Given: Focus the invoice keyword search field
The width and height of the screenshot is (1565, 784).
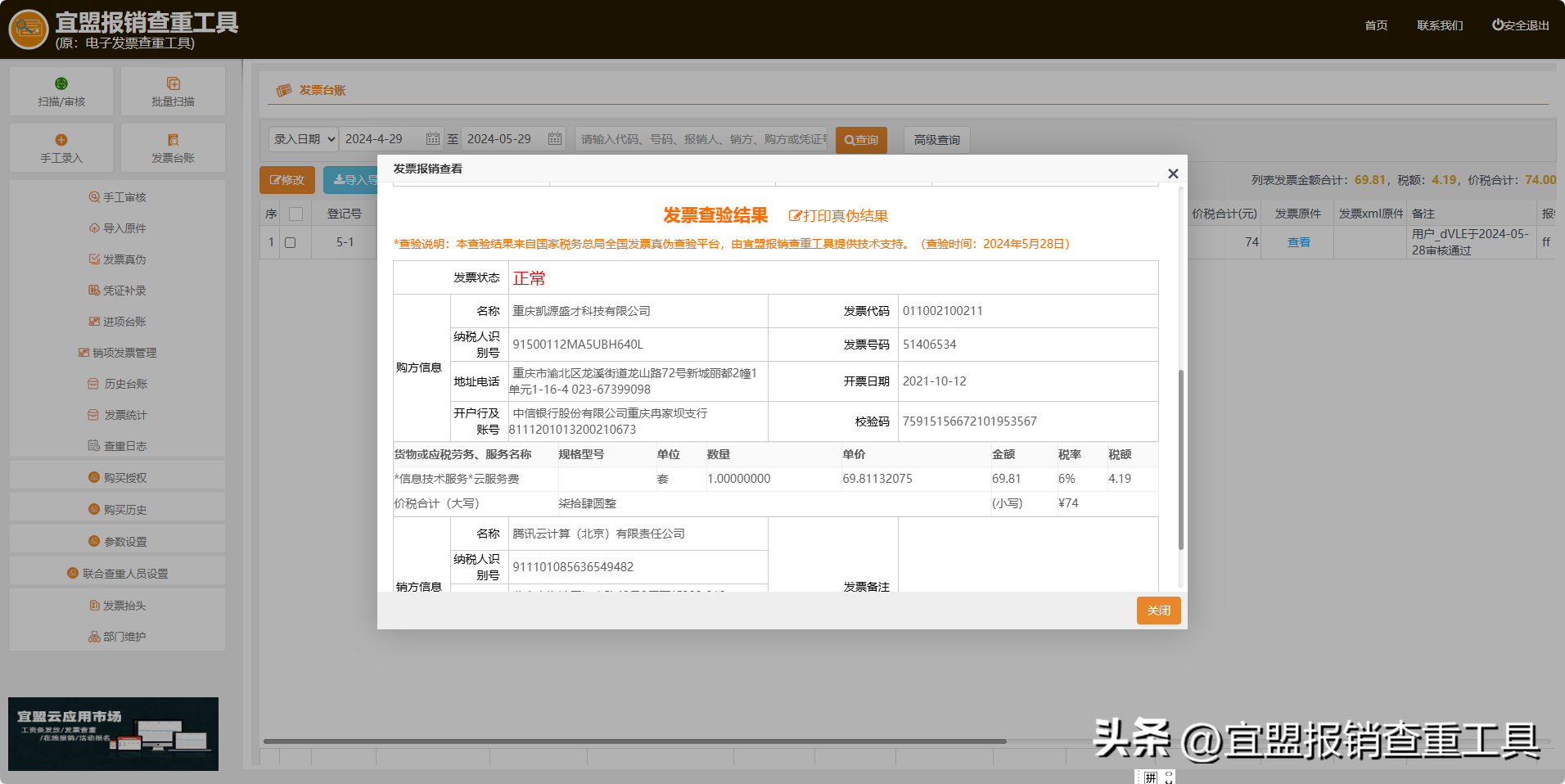Looking at the screenshot, I should (x=703, y=139).
